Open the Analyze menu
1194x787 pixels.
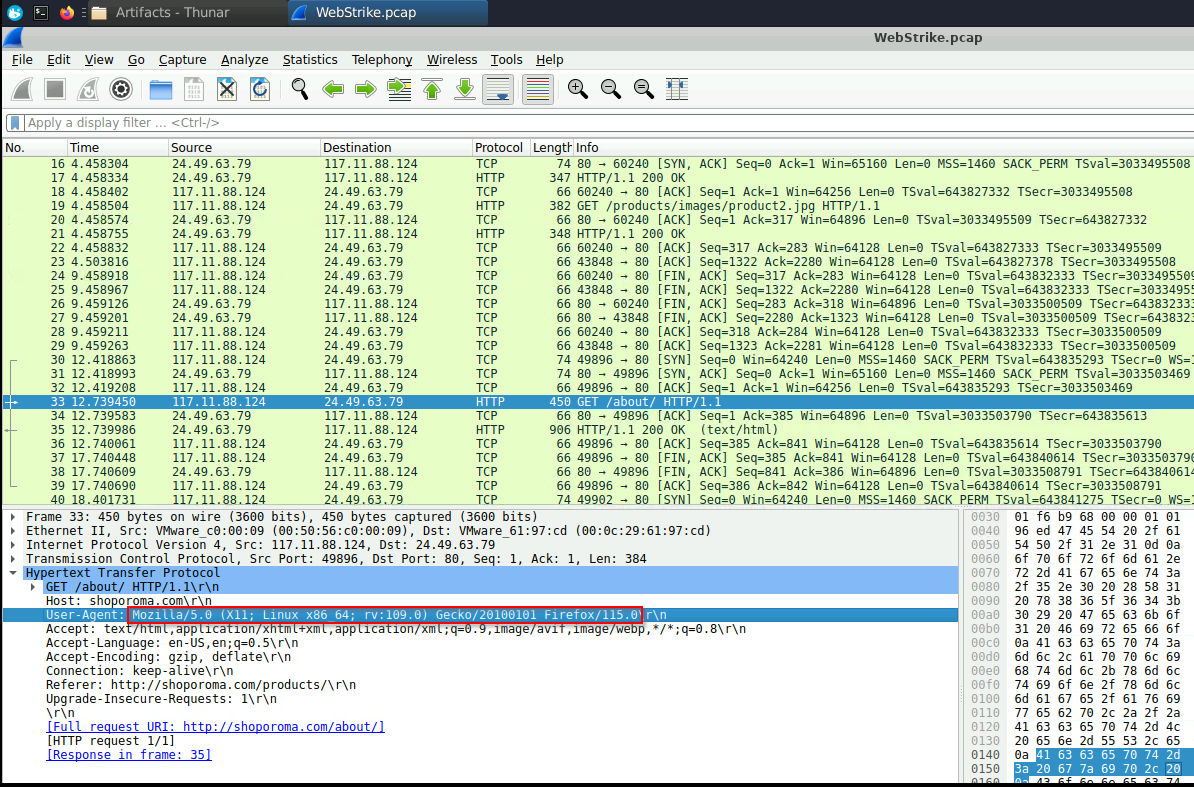coord(244,60)
